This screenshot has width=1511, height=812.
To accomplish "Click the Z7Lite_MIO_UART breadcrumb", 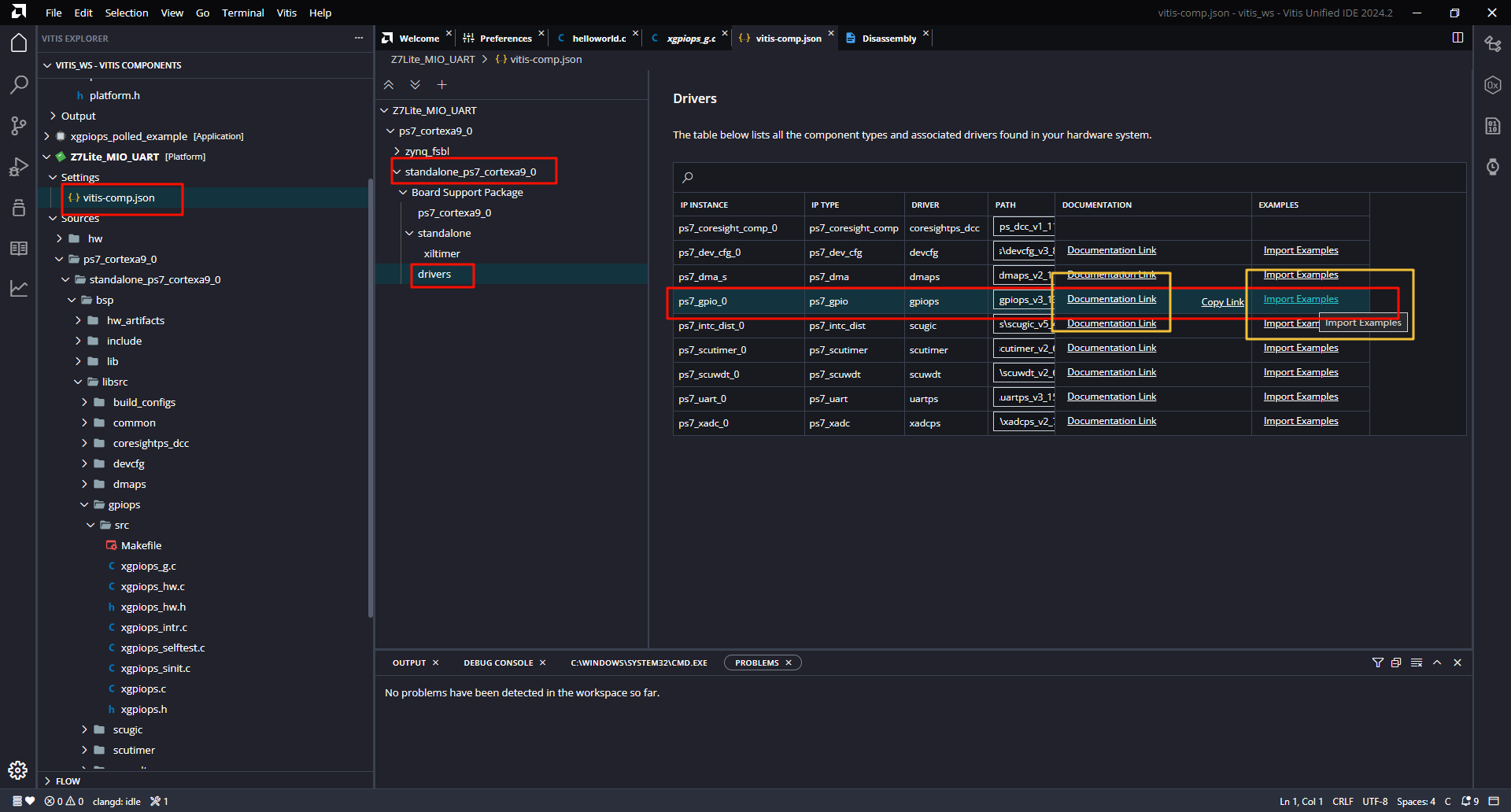I will point(433,59).
